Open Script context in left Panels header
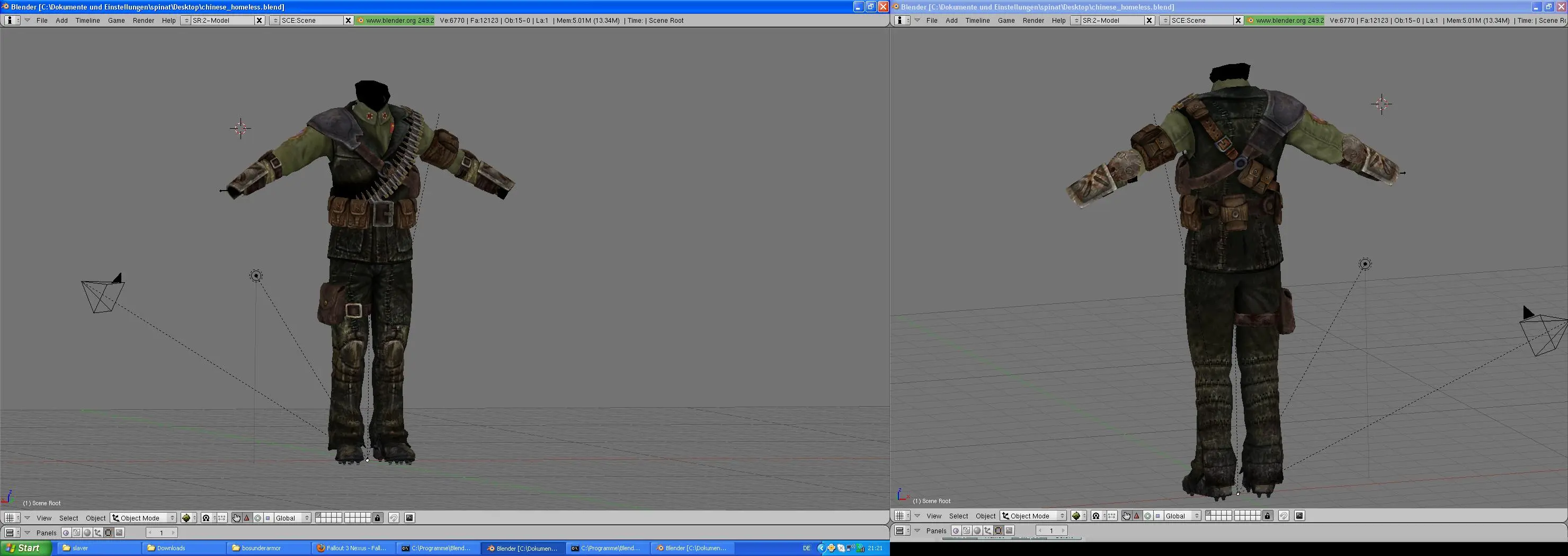Viewport: 1568px width, 556px height. [x=77, y=533]
